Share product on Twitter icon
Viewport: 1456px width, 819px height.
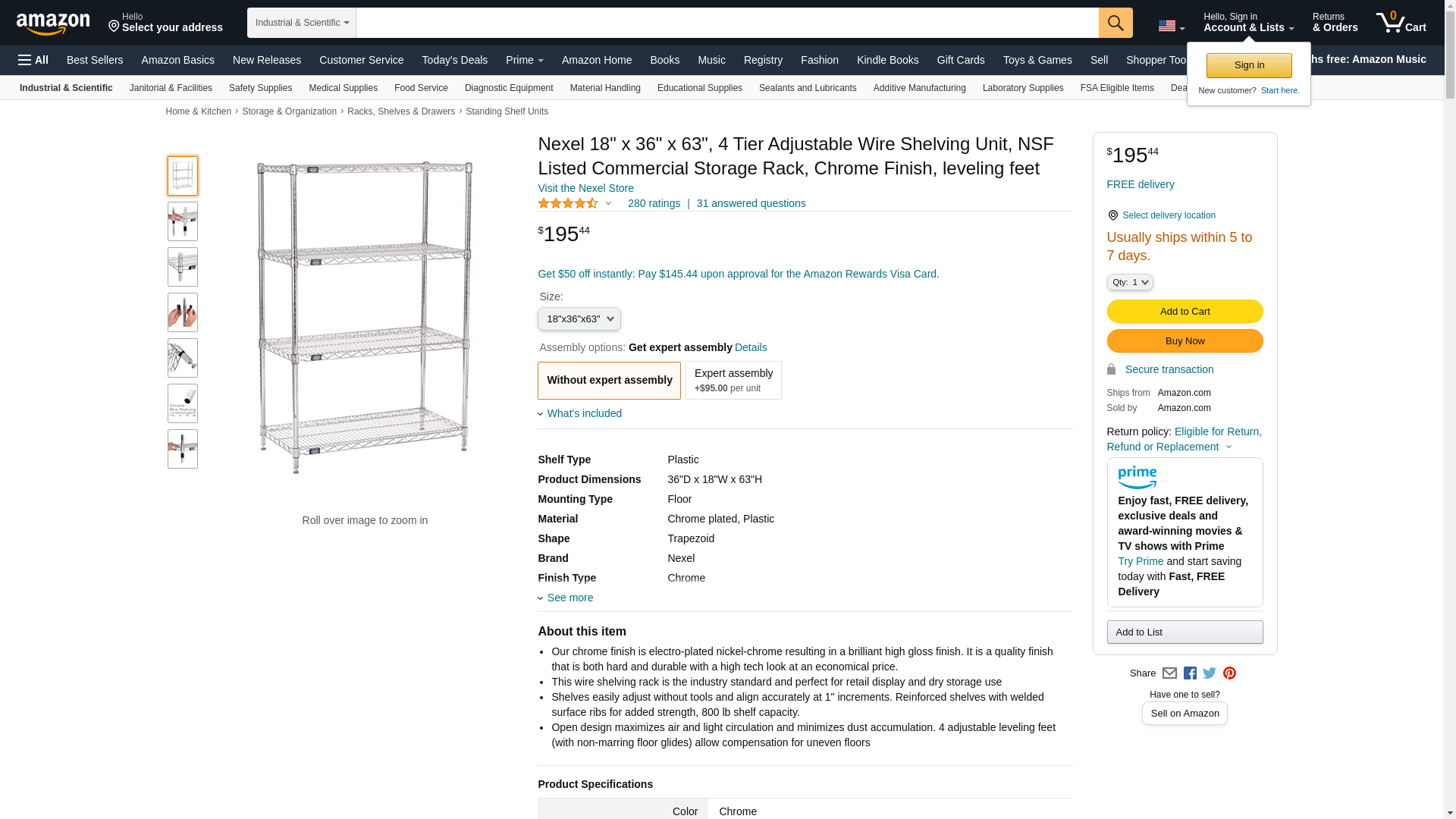tap(1210, 673)
